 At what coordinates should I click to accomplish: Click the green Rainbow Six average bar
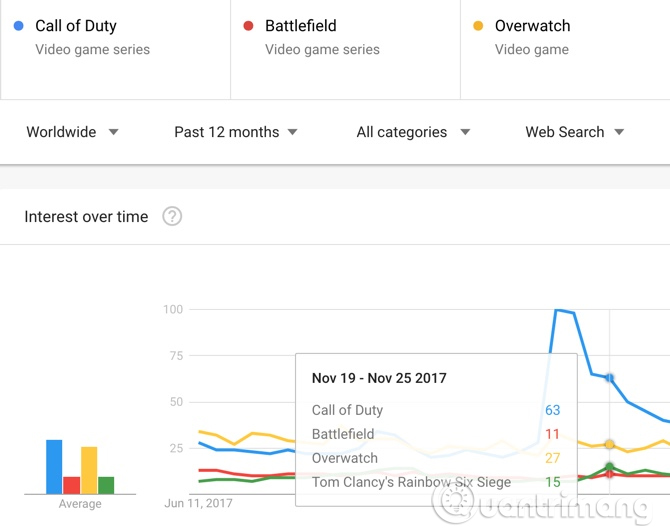106,485
